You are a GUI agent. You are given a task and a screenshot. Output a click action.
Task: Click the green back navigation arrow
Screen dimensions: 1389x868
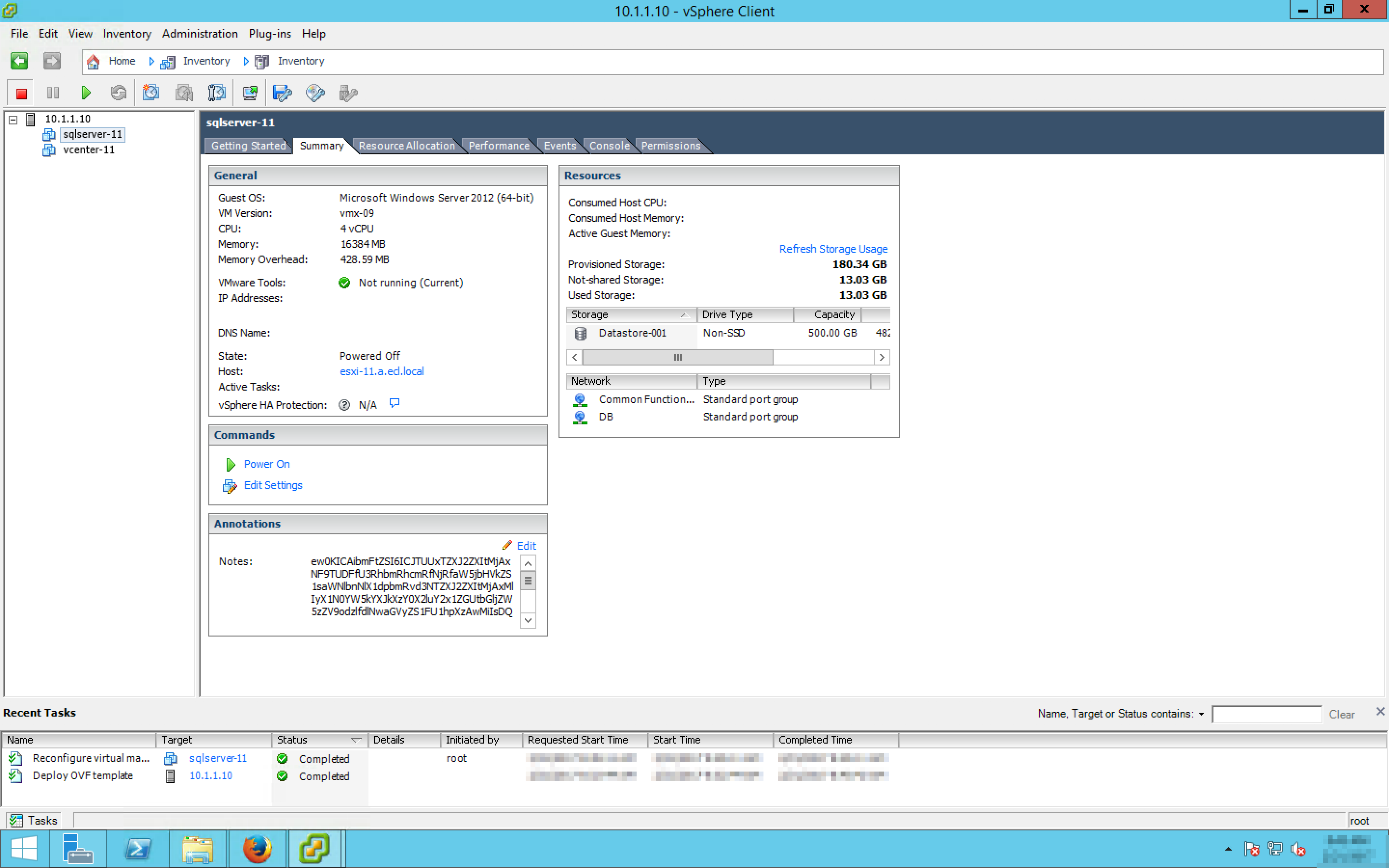click(x=19, y=61)
